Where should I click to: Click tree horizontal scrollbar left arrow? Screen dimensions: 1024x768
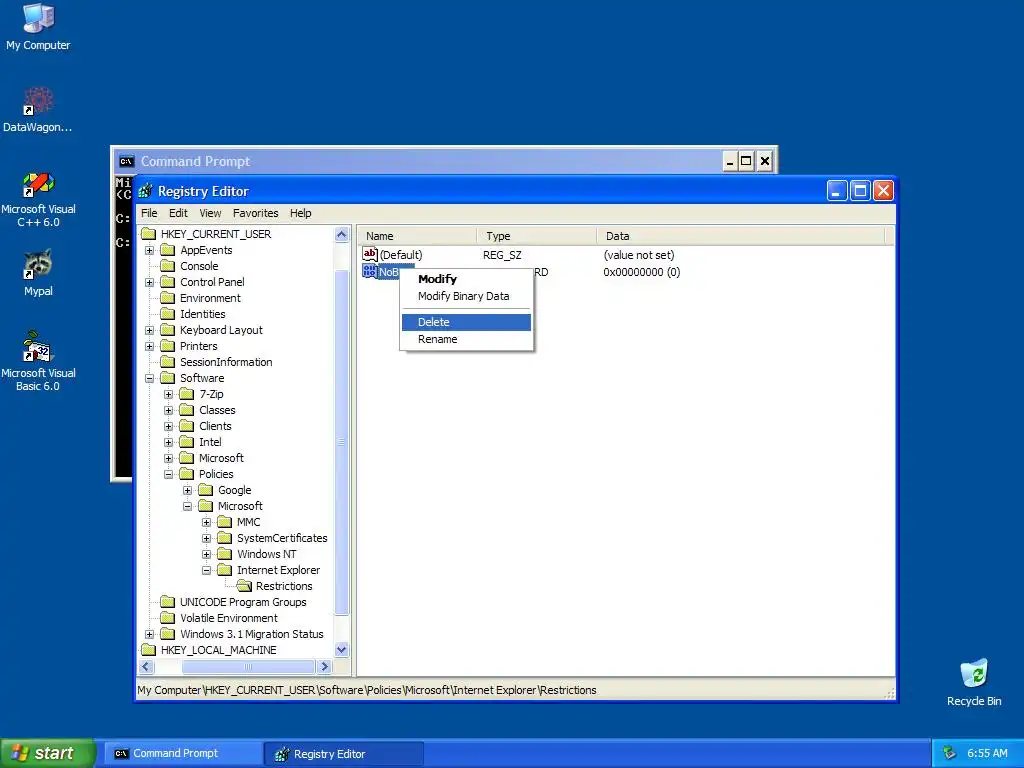146,667
